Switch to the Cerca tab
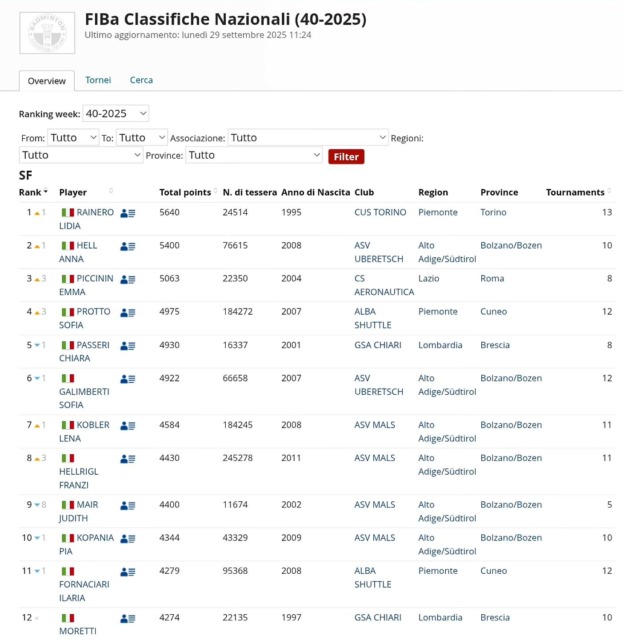This screenshot has width=640, height=640. [141, 80]
